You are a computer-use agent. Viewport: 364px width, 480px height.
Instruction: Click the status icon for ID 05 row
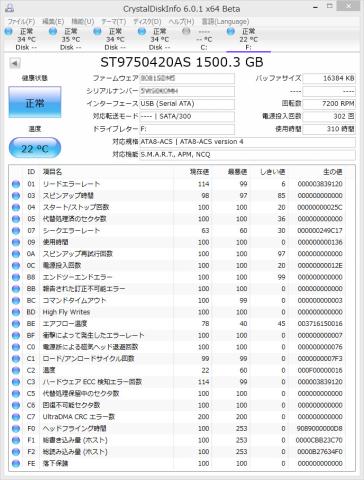[16, 219]
